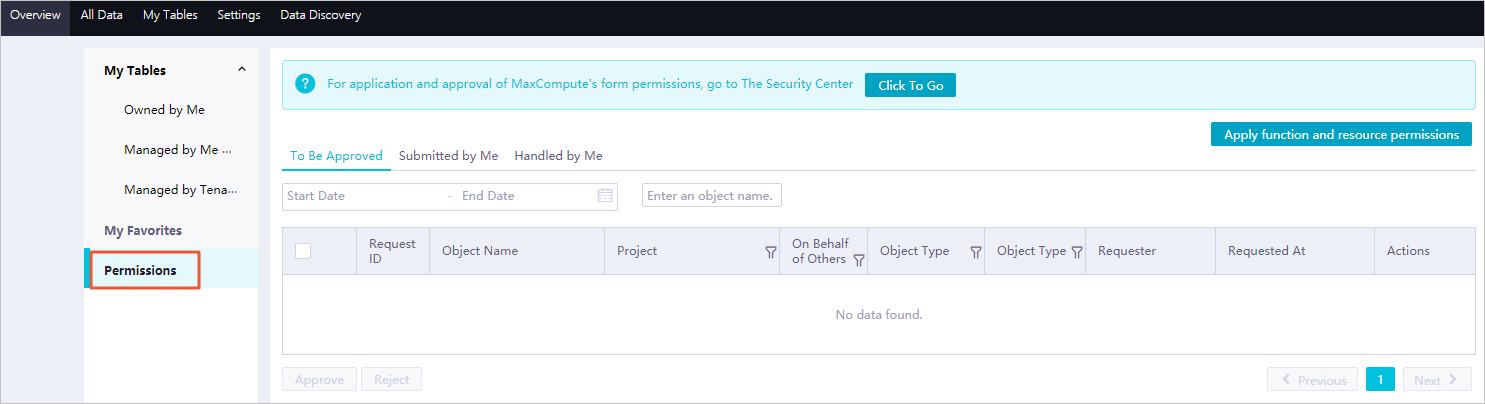Open the calendar icon in date range

[605, 196]
